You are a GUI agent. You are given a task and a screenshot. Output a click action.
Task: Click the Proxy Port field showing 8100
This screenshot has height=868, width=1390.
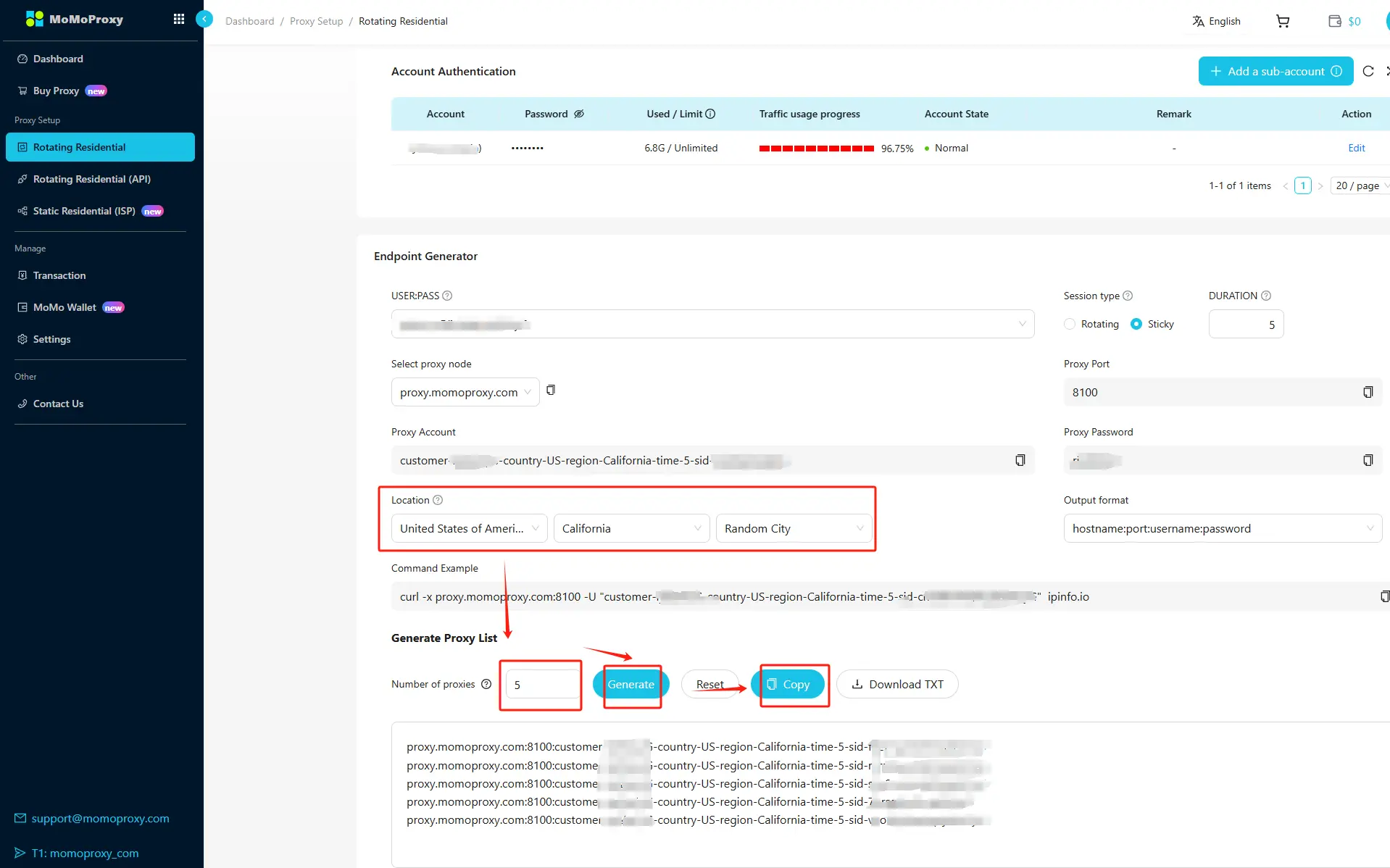coord(1223,392)
